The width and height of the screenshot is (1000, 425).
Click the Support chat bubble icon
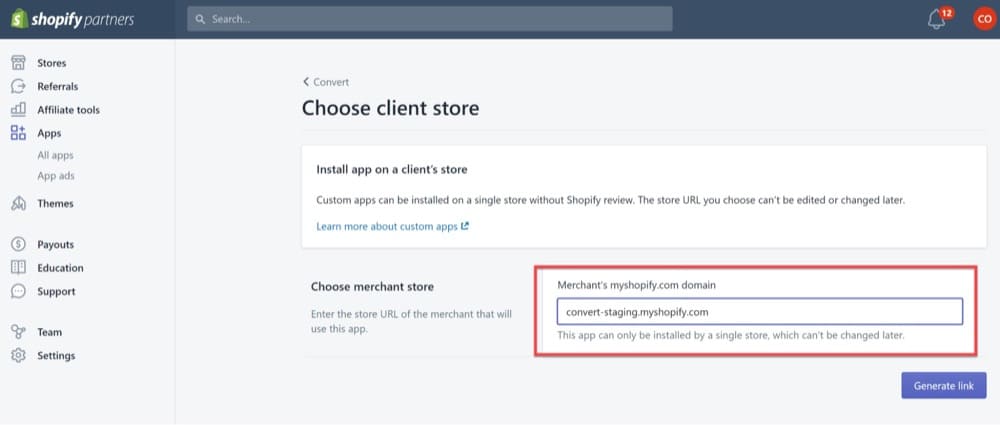(18, 292)
